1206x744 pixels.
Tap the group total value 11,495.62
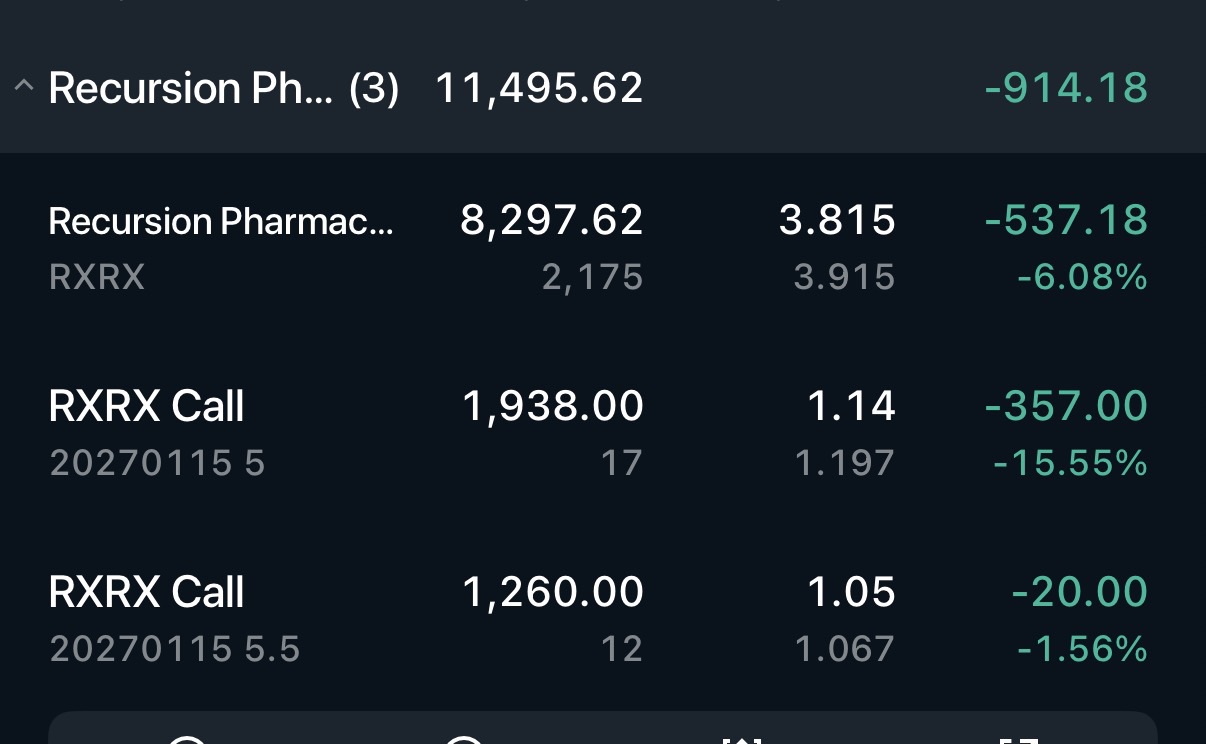(539, 88)
